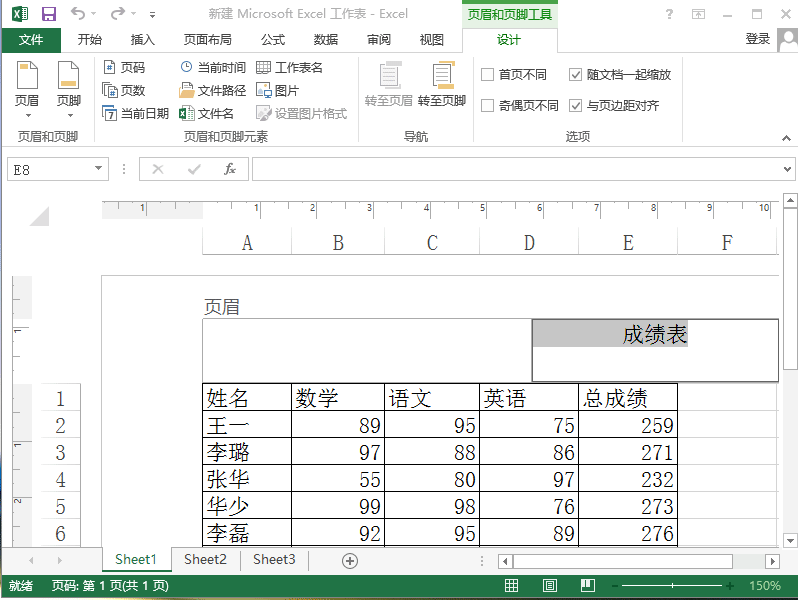This screenshot has height=600, width=798.
Task: Click the zoom slider handle
Action: coord(672,586)
